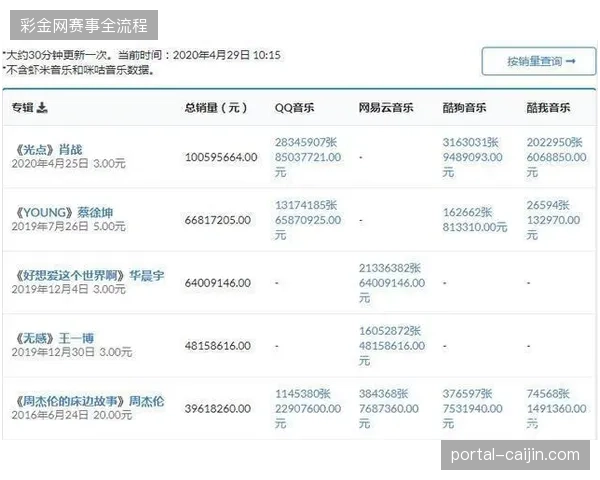Click QQ音乐 amount 85037721.00
This screenshot has height=480, width=600.
click(x=308, y=157)
